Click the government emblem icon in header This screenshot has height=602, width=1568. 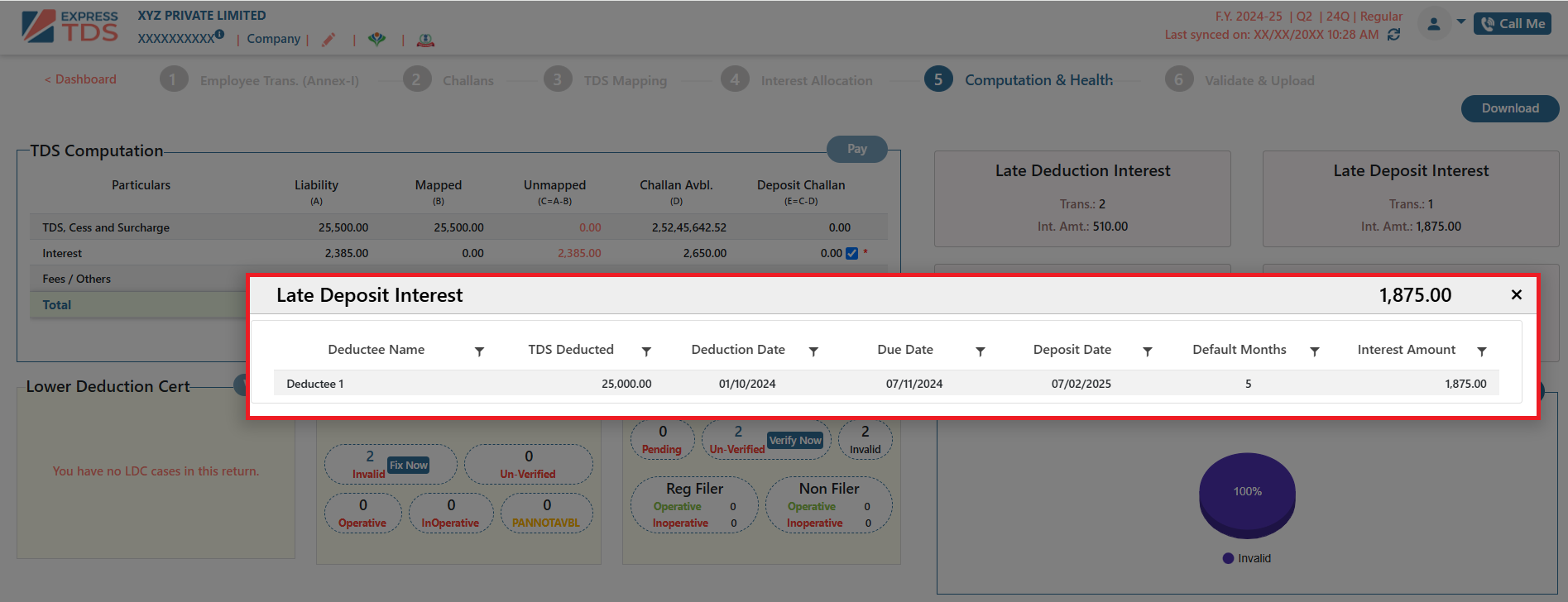tap(425, 40)
